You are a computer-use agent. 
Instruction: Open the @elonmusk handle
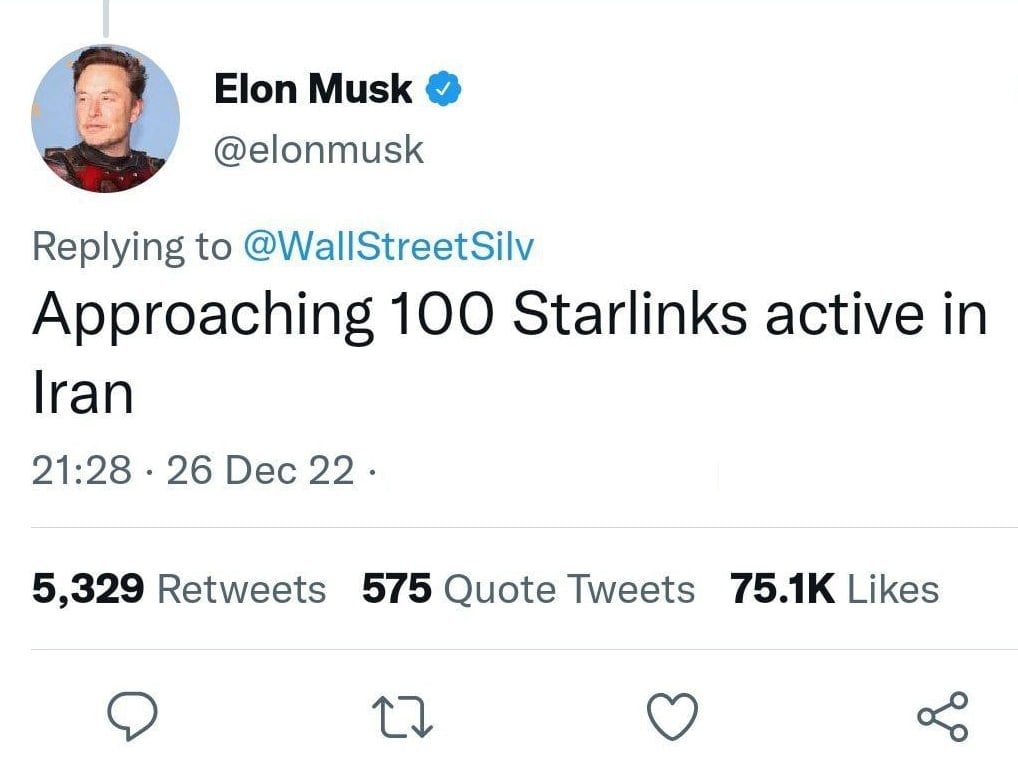pyautogui.click(x=319, y=150)
